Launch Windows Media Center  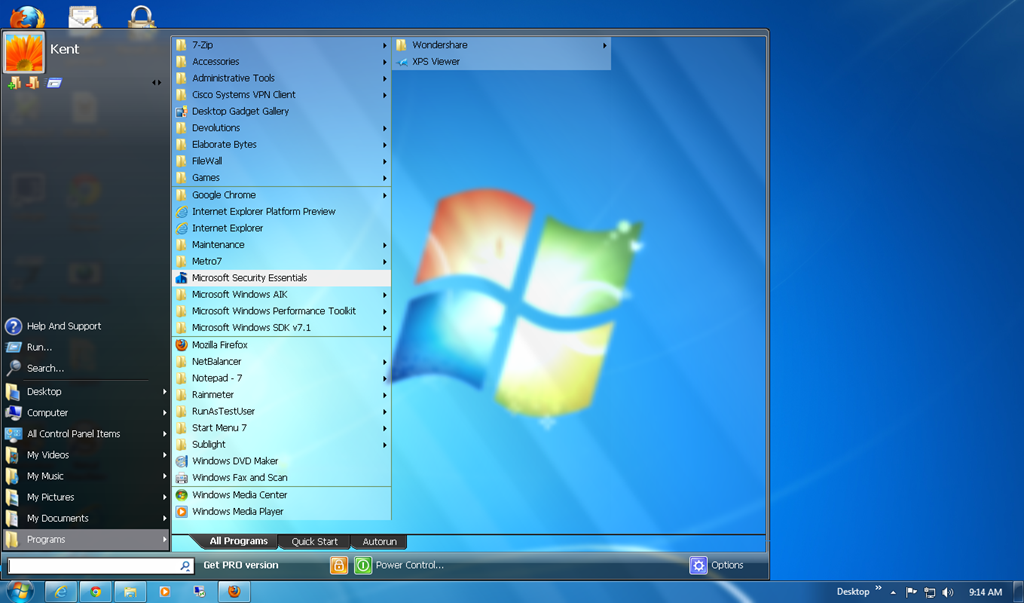click(281, 495)
